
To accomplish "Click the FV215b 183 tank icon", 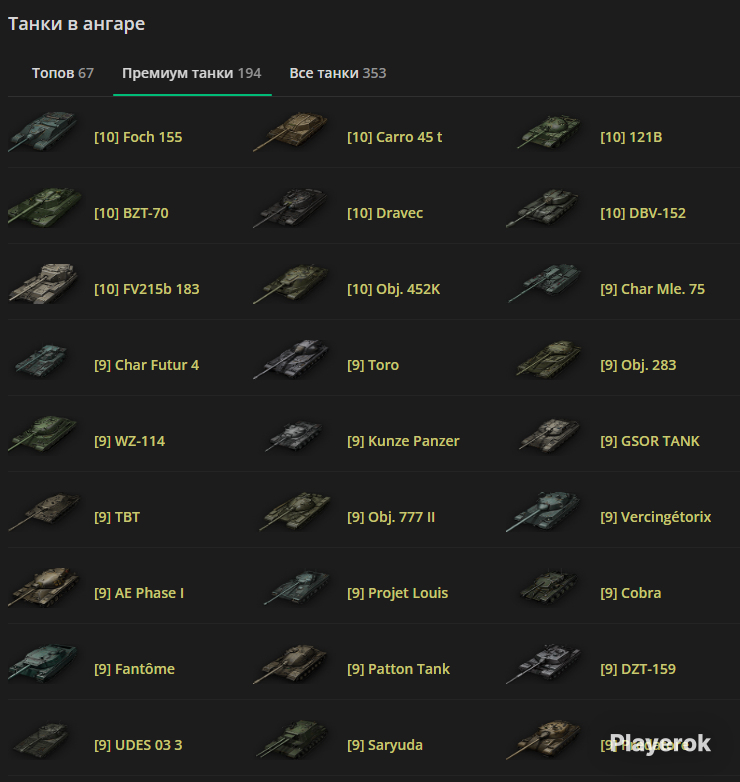I will pos(43,283).
